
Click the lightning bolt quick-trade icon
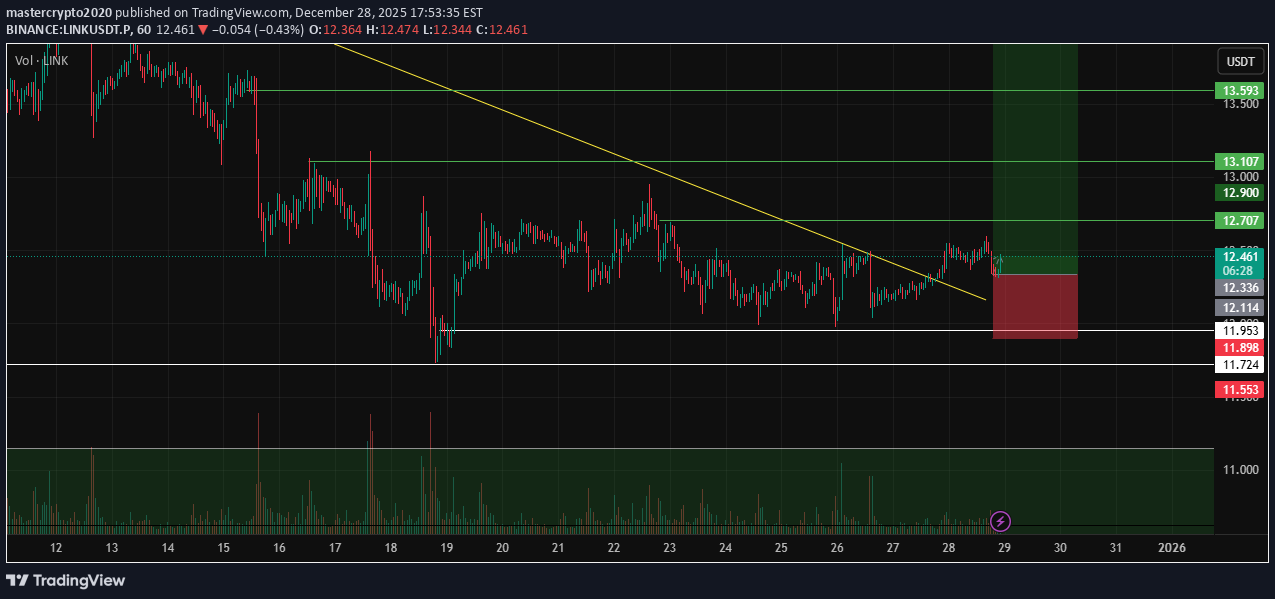tap(1001, 520)
